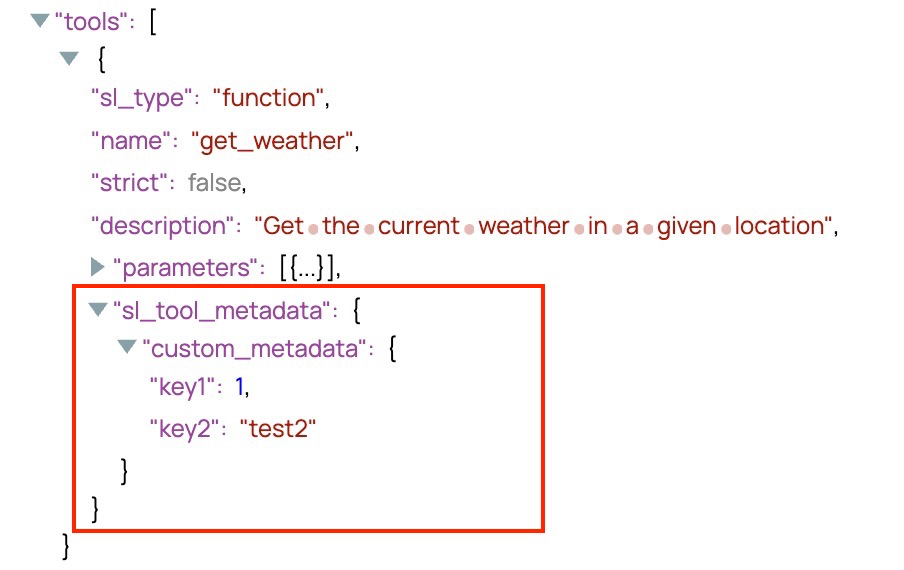This screenshot has height=570, width=904.
Task: Select the "custom_metadata" key label
Action: (250, 349)
